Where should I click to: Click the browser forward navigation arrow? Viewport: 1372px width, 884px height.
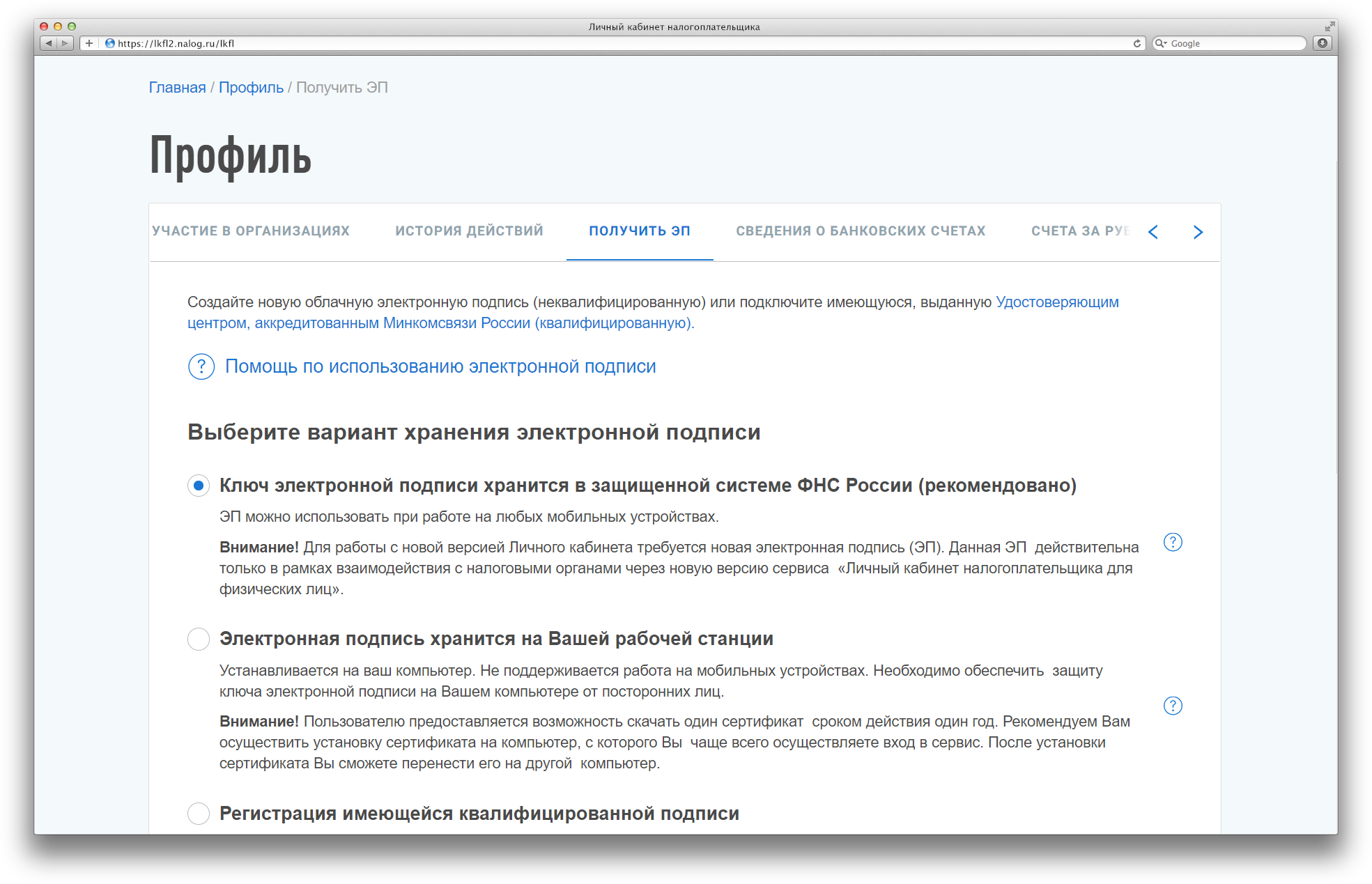65,43
